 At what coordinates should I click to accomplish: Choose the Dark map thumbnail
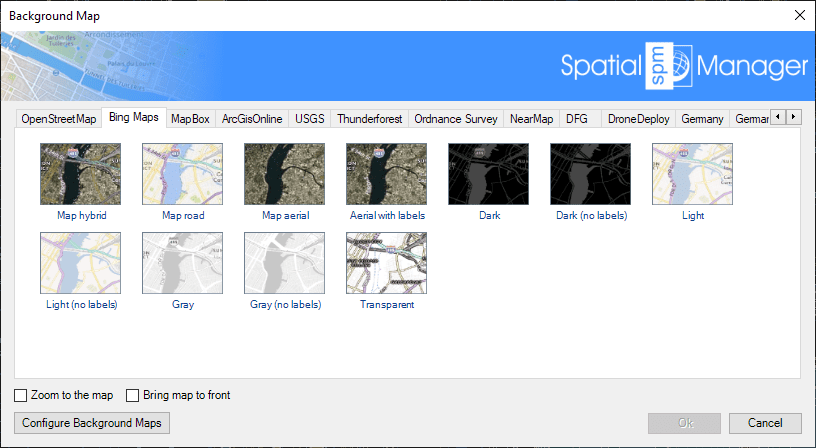pos(489,174)
